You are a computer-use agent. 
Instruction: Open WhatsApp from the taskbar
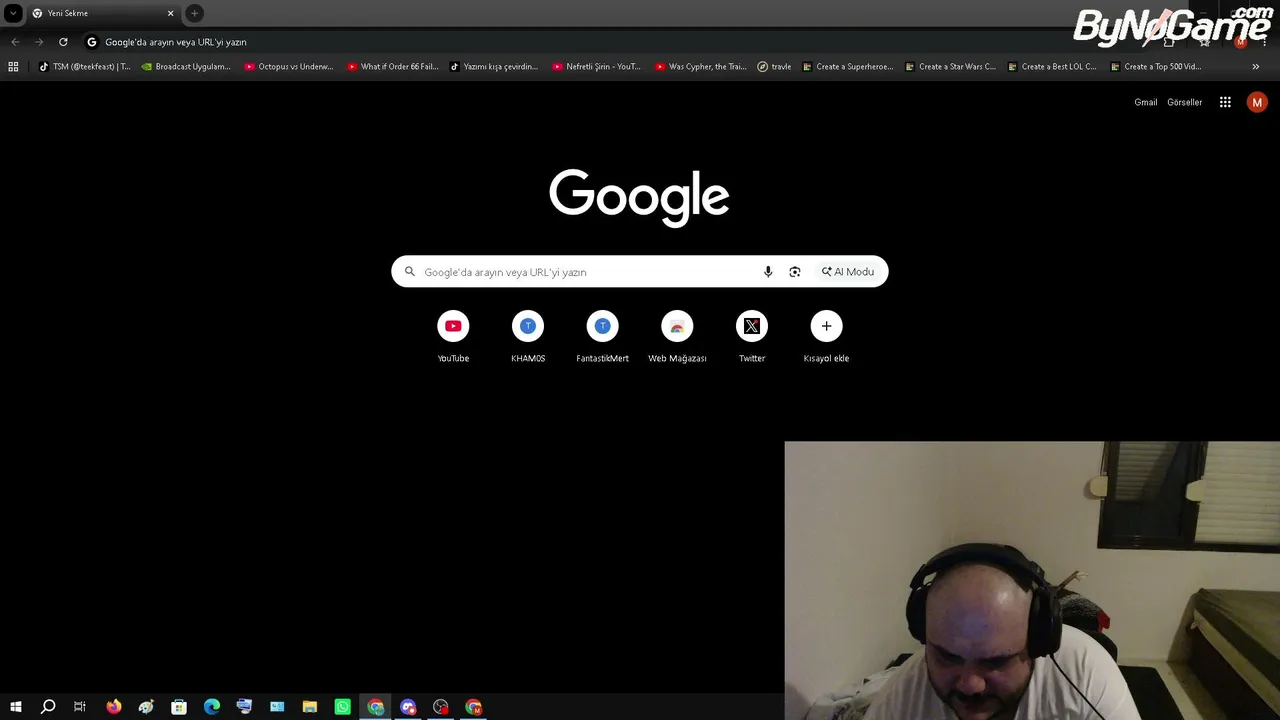pyautogui.click(x=343, y=707)
